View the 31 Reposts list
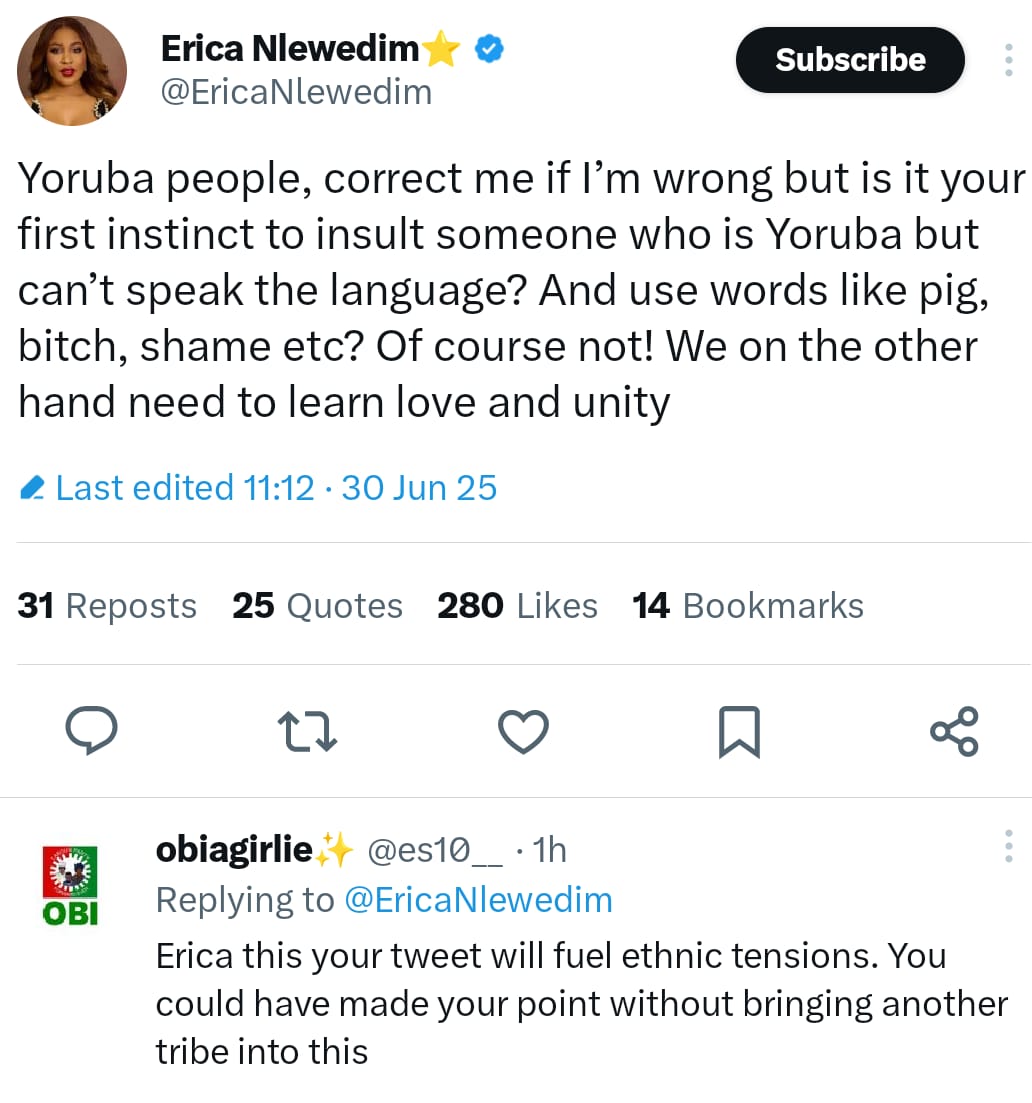The width and height of the screenshot is (1032, 1103). [107, 606]
